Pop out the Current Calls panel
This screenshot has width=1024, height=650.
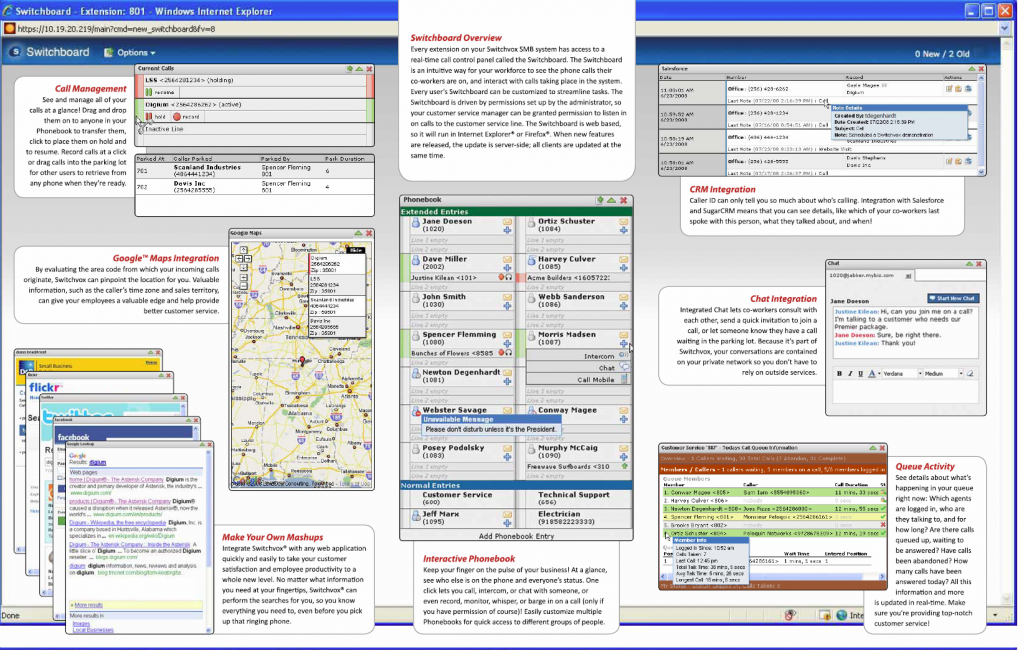[x=349, y=69]
